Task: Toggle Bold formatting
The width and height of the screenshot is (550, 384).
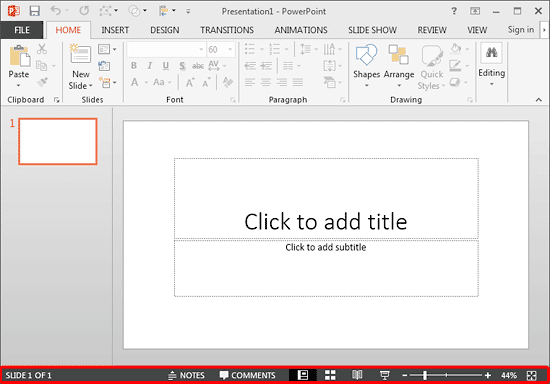Action: point(134,66)
